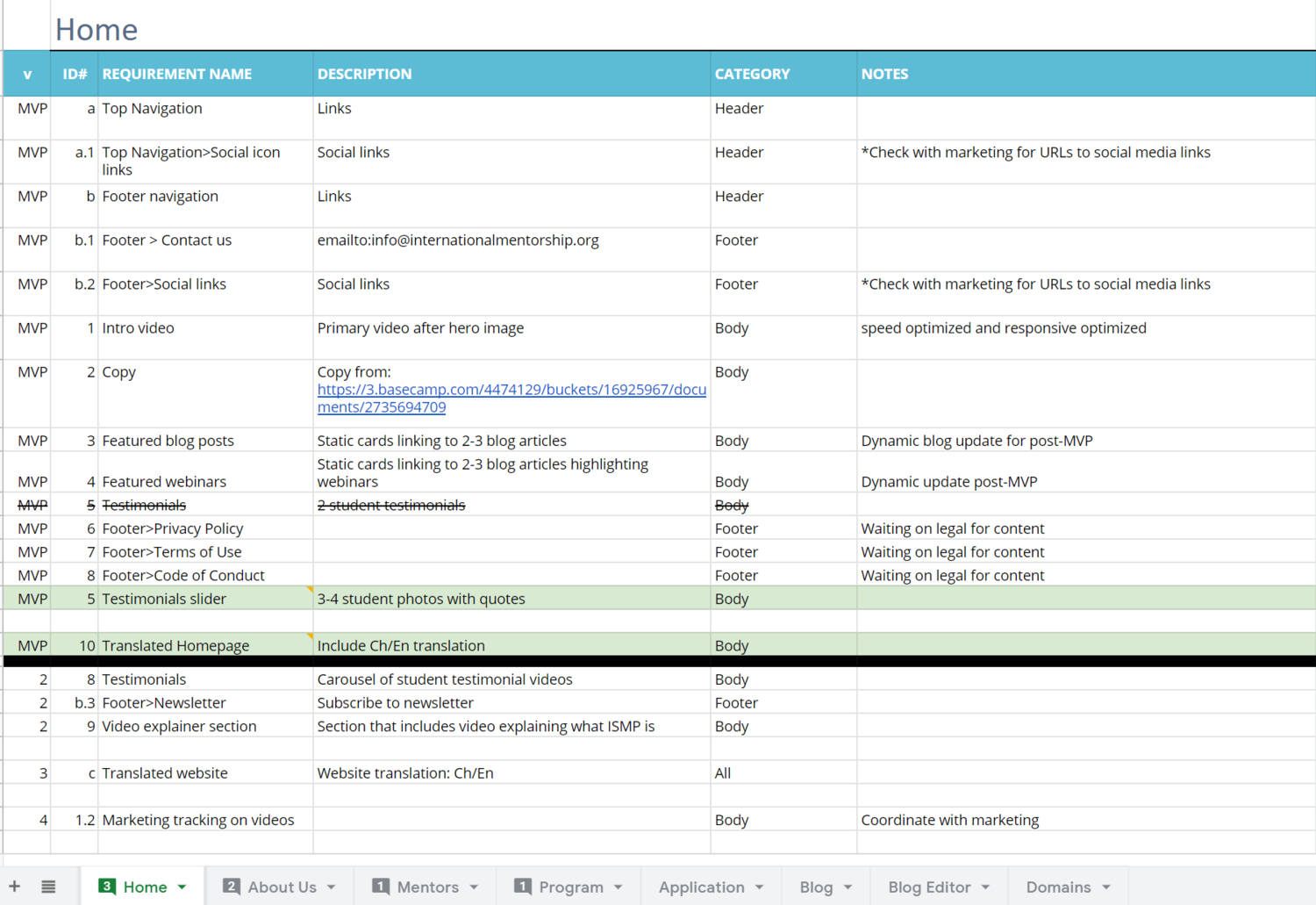The height and width of the screenshot is (905, 1316).
Task: Switch to the Application sheet tab
Action: point(712,887)
